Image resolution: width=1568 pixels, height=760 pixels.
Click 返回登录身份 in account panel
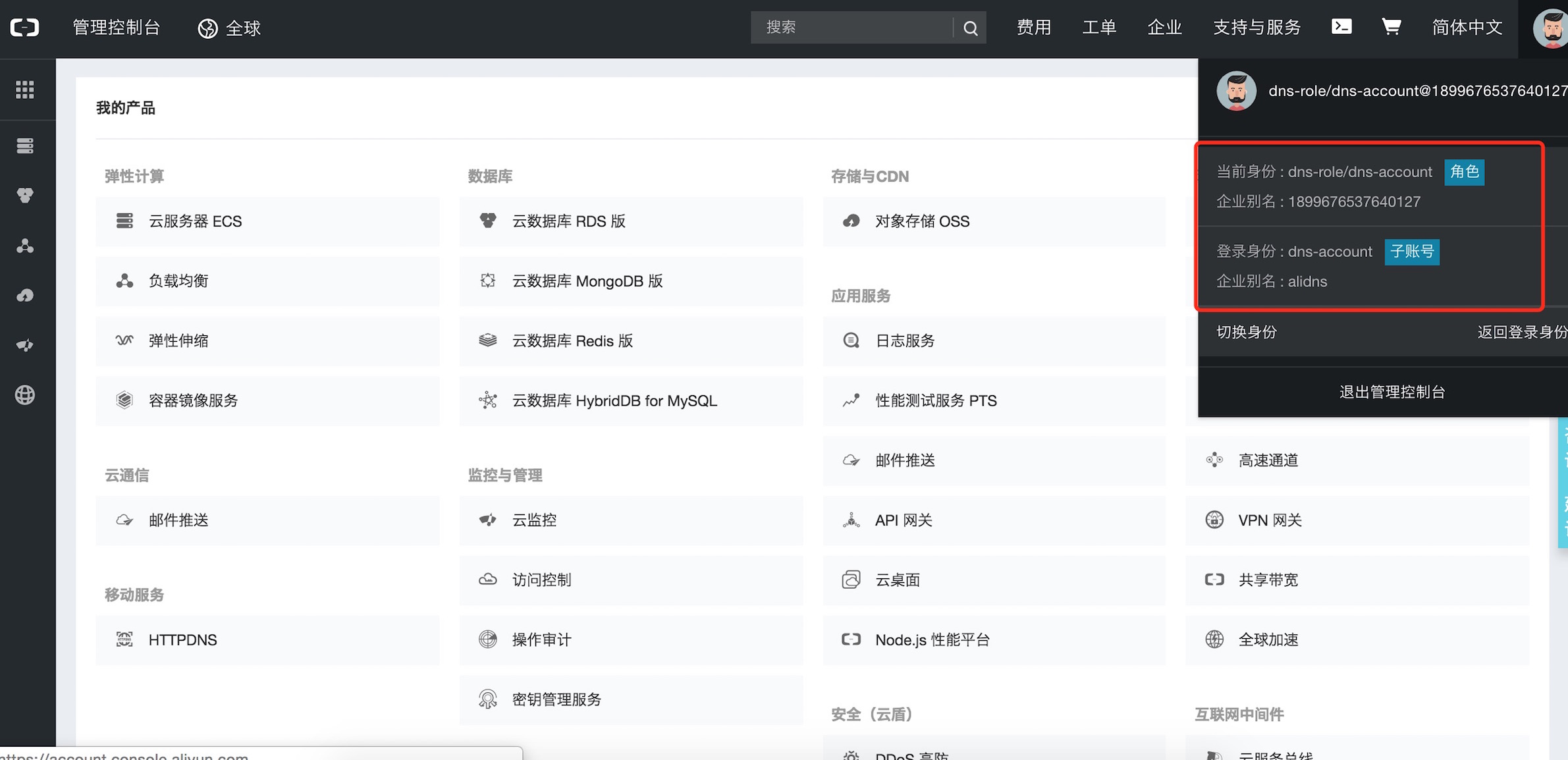click(x=1522, y=332)
